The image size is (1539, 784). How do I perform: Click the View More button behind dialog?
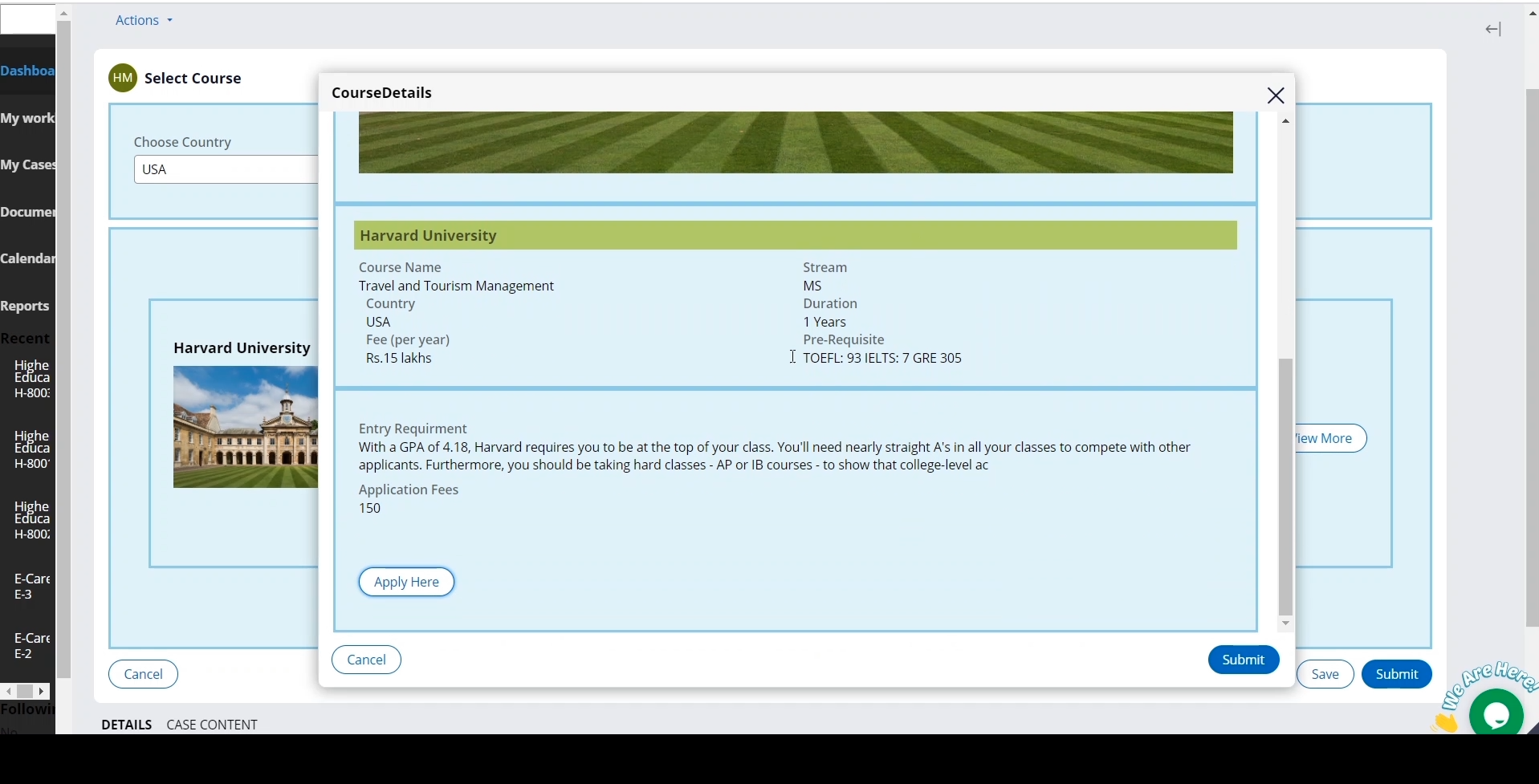tap(1330, 438)
